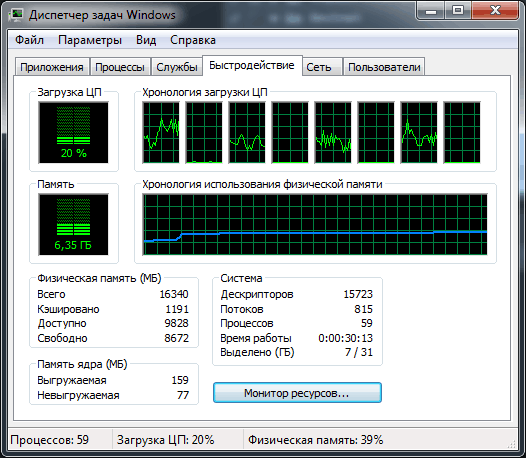The width and height of the screenshot is (526, 458).
Task: Click the third CPU core history graph
Action: pyautogui.click(x=247, y=133)
